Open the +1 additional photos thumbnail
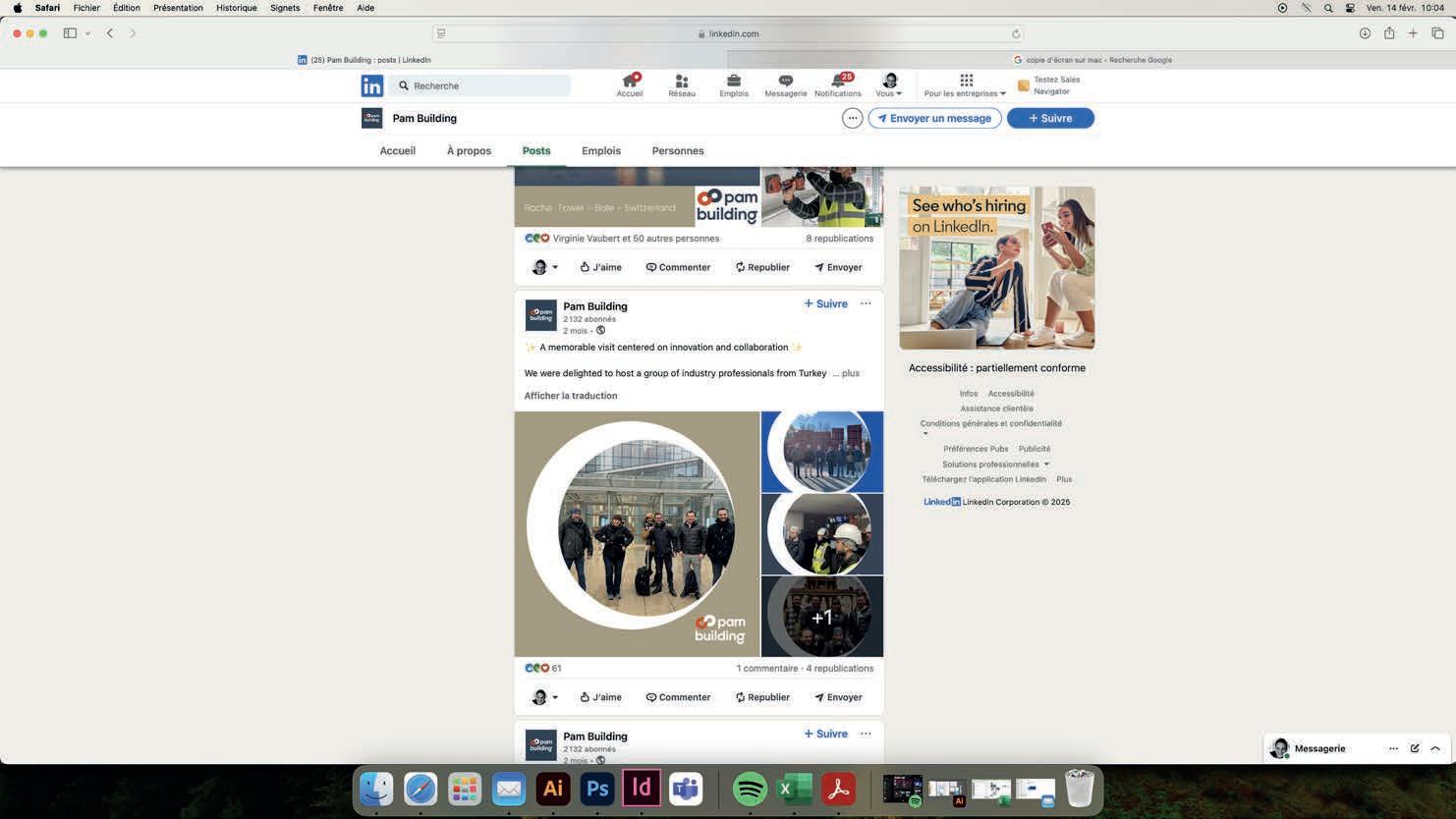 point(822,617)
